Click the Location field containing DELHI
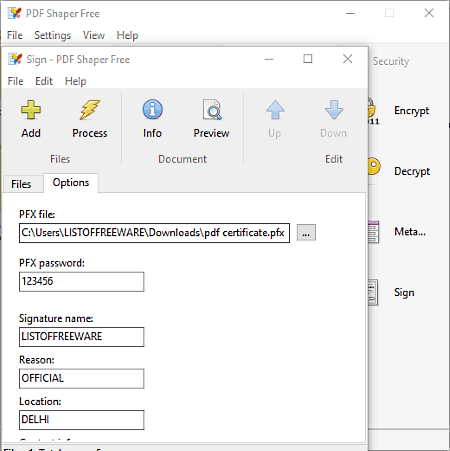Image resolution: width=450 pixels, height=451 pixels. 82,420
